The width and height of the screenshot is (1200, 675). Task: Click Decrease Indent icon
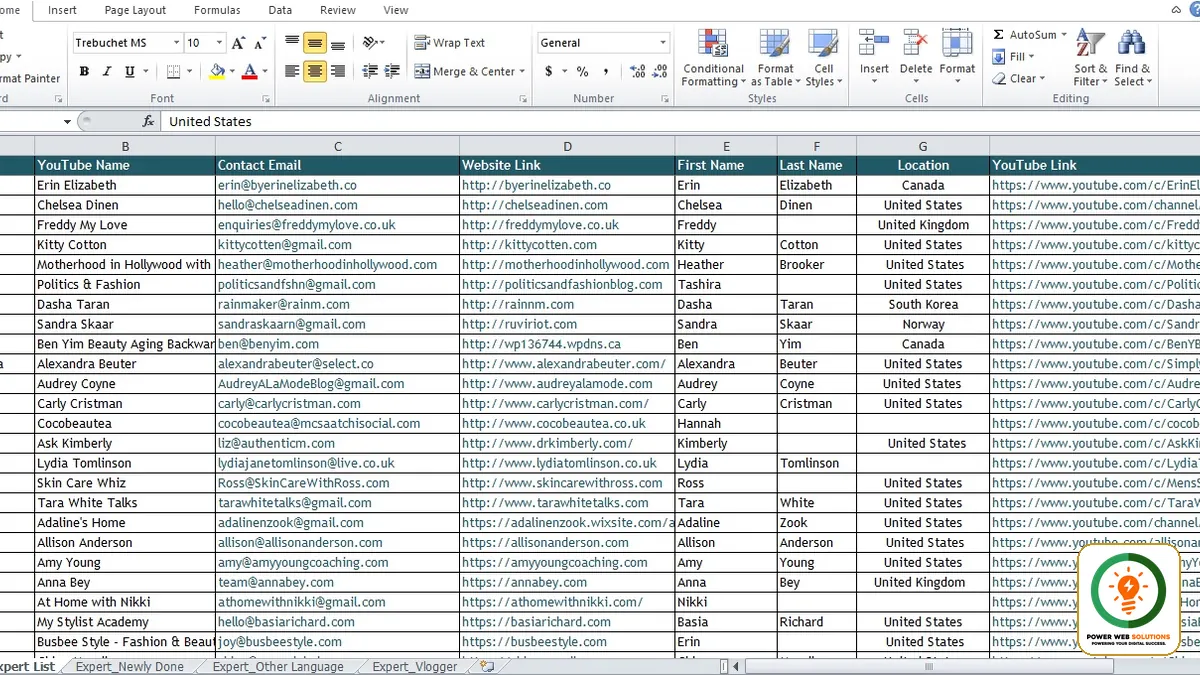(x=370, y=71)
